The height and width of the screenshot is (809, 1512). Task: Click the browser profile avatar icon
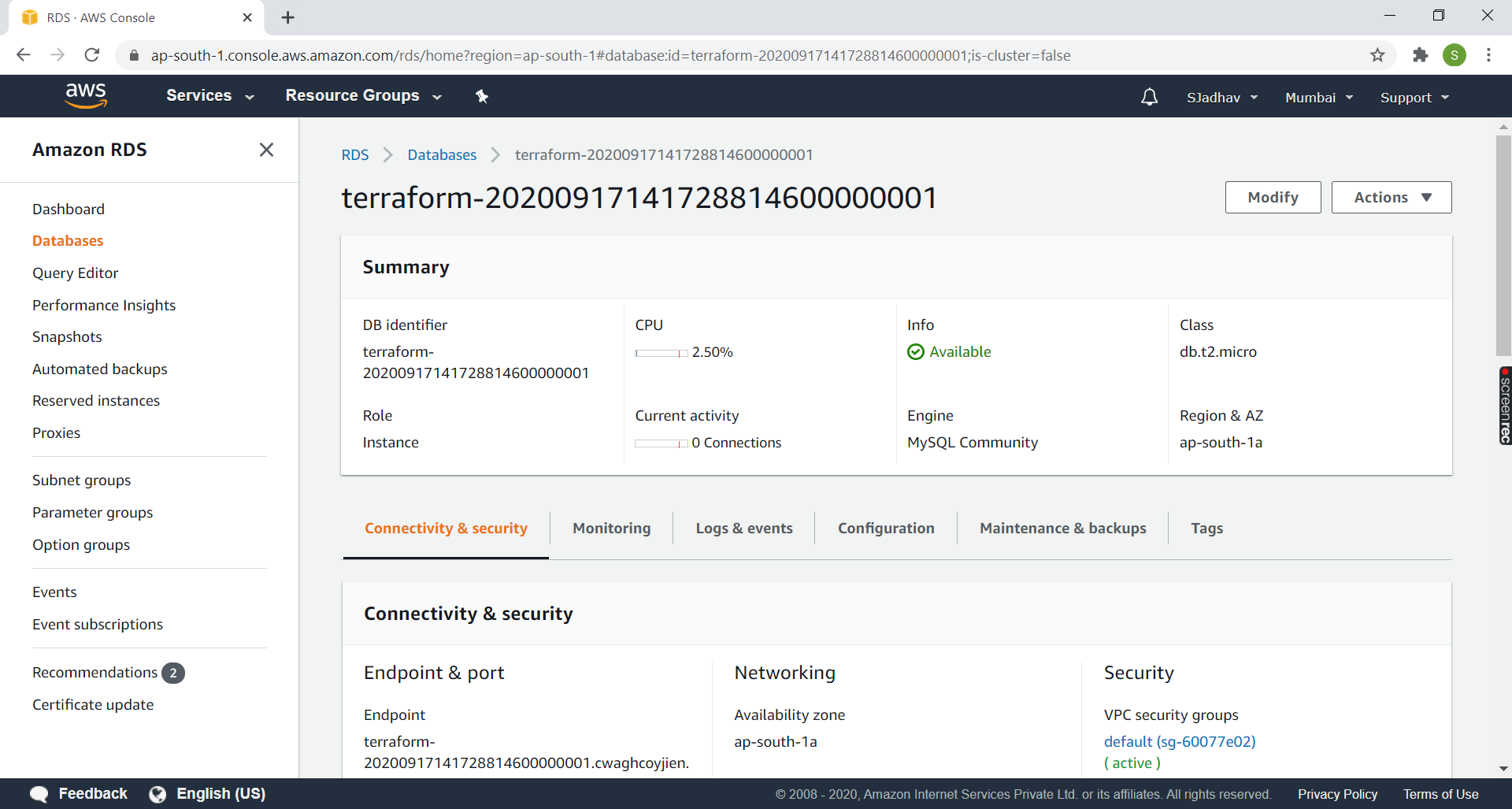tap(1455, 55)
